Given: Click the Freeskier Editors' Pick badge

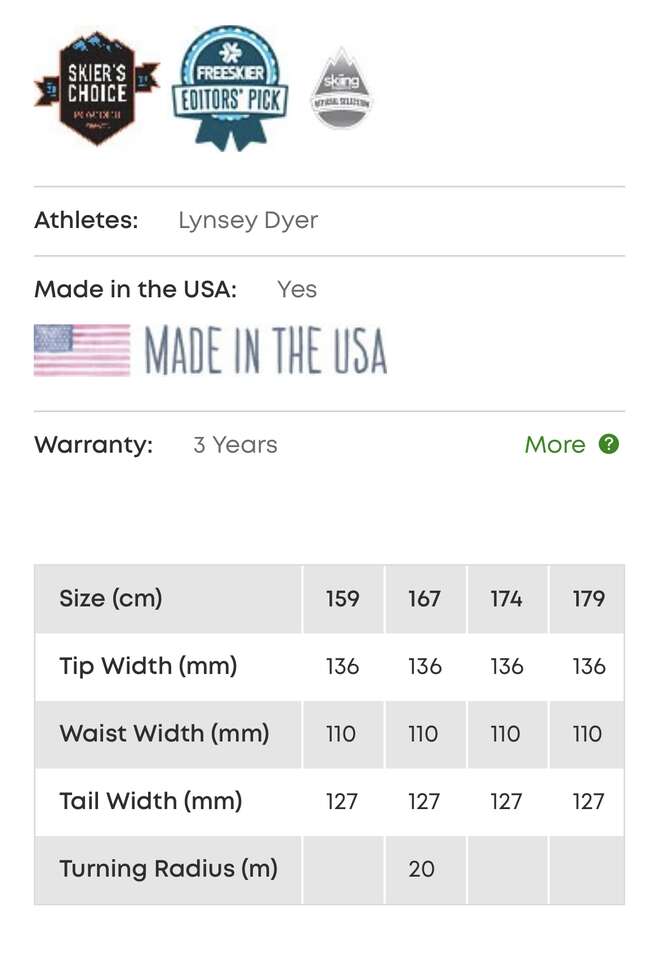Looking at the screenshot, I should 230,88.
